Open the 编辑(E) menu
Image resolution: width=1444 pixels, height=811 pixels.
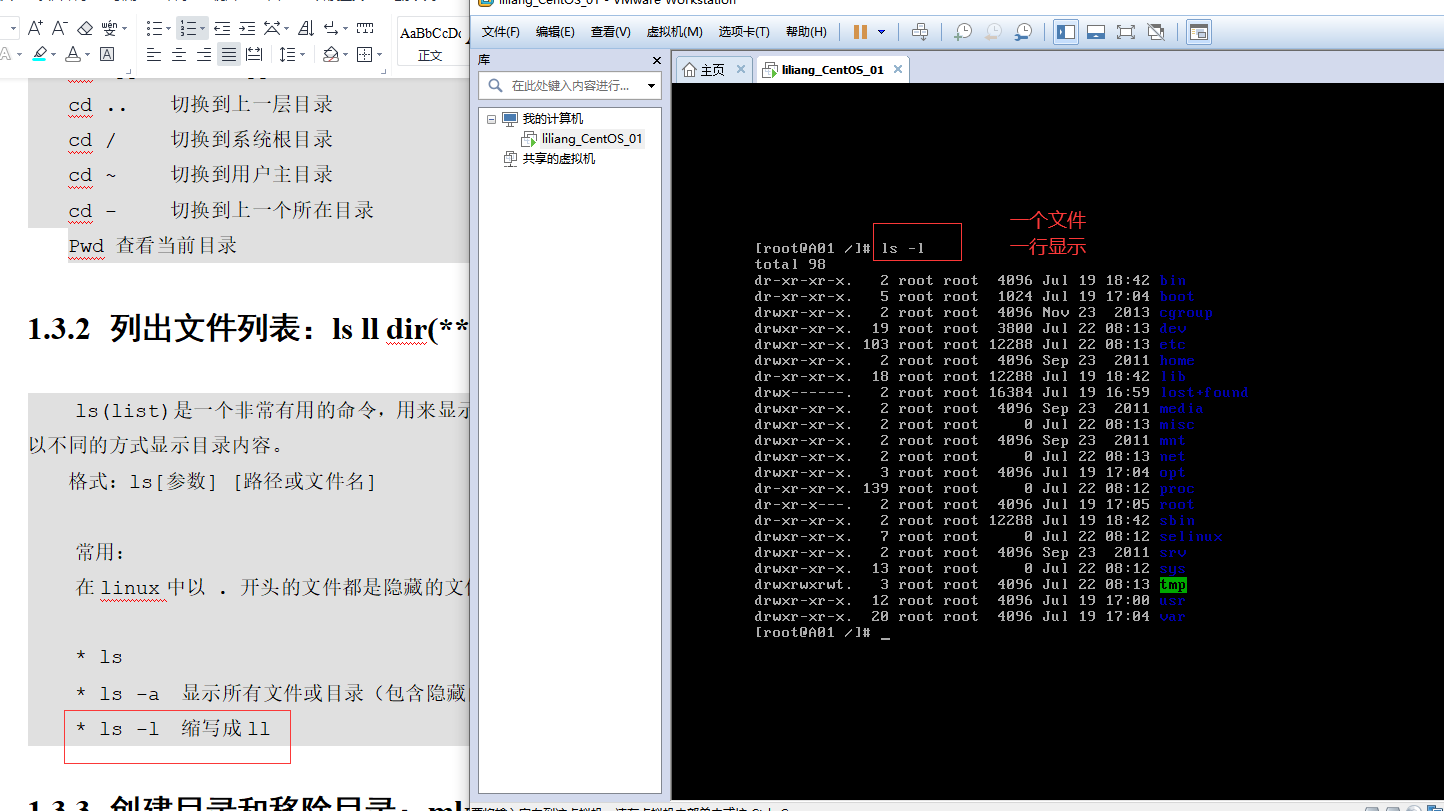pos(555,32)
